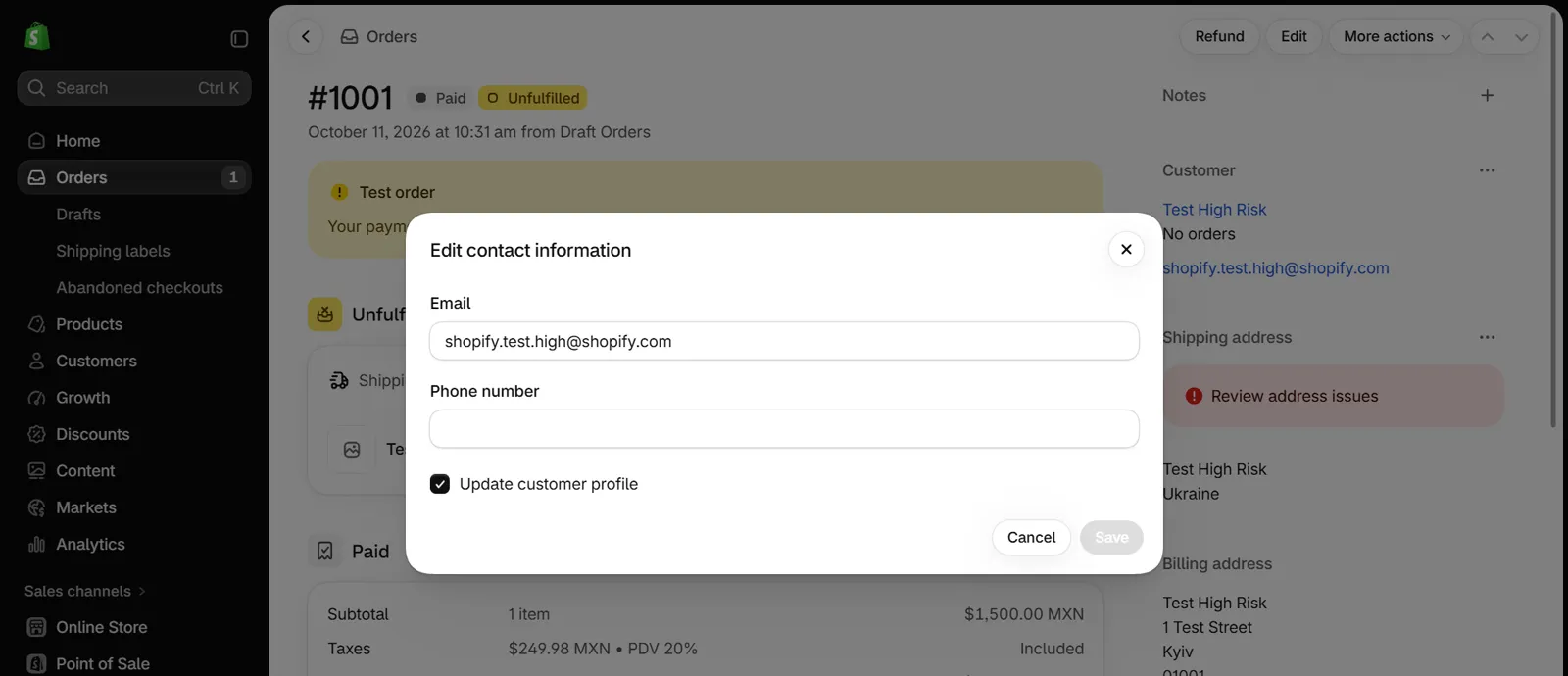Click the Home icon in the sidebar

37,141
